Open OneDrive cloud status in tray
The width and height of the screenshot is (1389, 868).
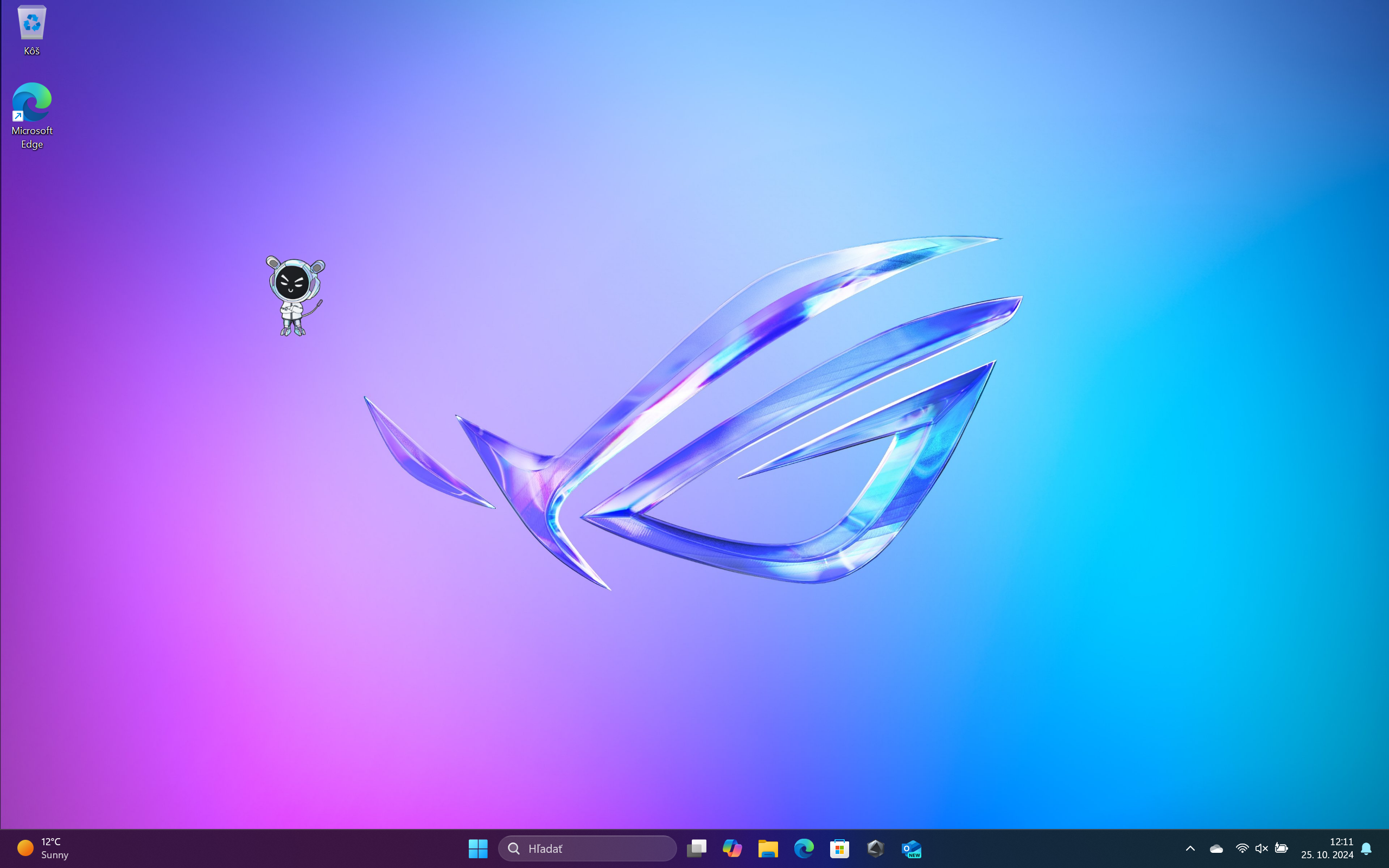point(1216,848)
